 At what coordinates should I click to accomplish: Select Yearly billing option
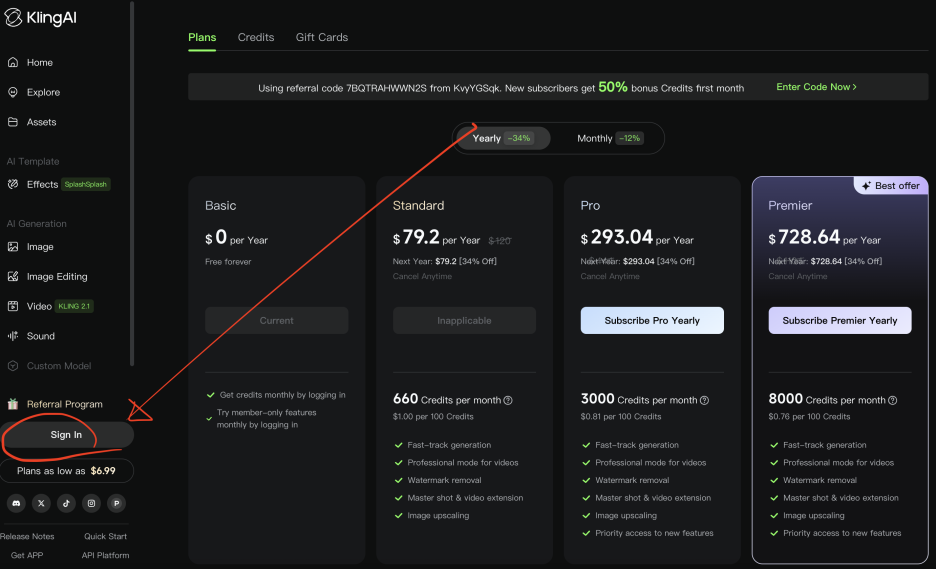502,139
